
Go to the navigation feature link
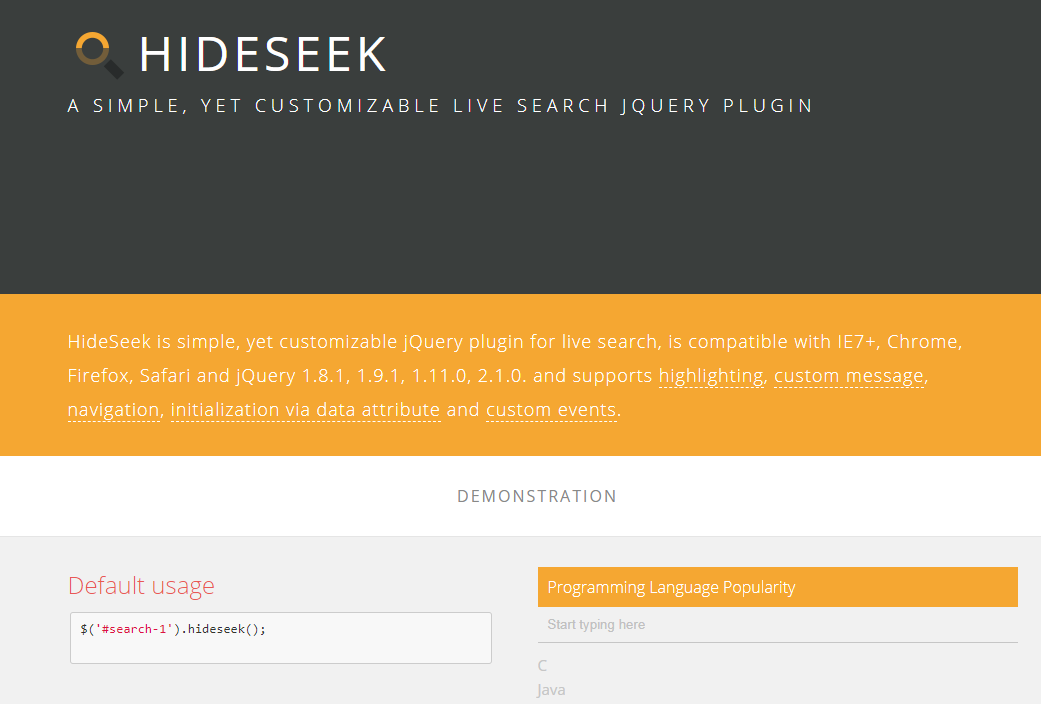113,410
